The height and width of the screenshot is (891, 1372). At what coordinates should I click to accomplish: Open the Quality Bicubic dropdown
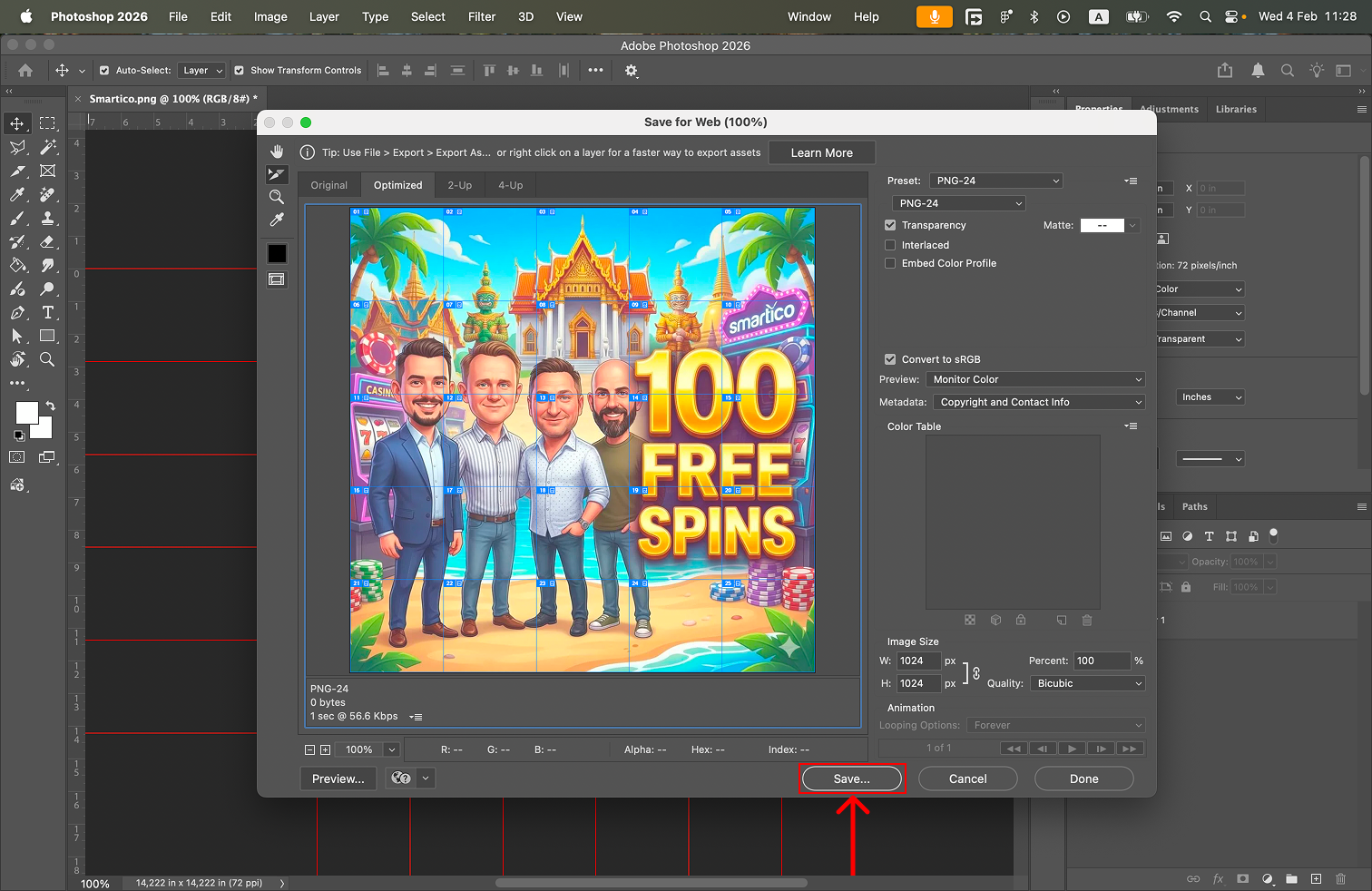pyautogui.click(x=1087, y=683)
